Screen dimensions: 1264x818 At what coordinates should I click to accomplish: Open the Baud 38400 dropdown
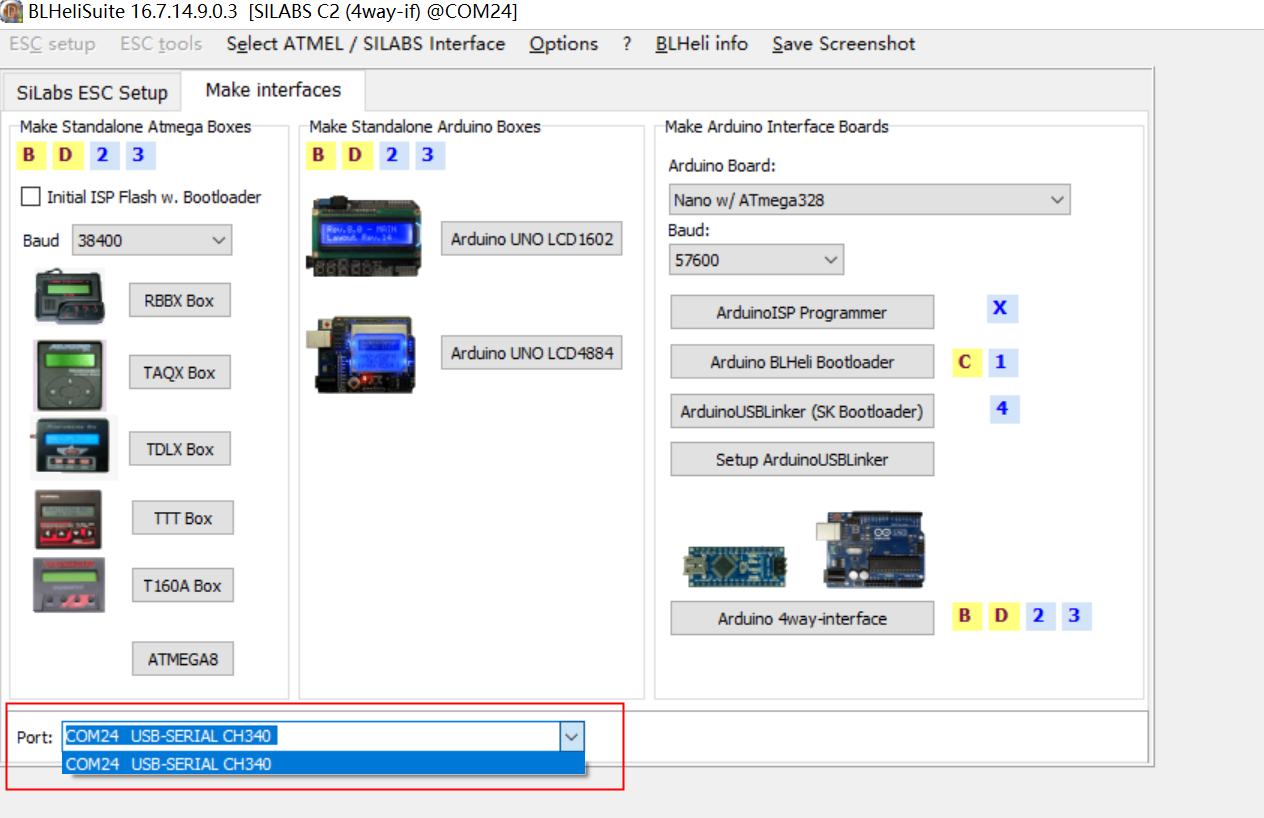153,240
